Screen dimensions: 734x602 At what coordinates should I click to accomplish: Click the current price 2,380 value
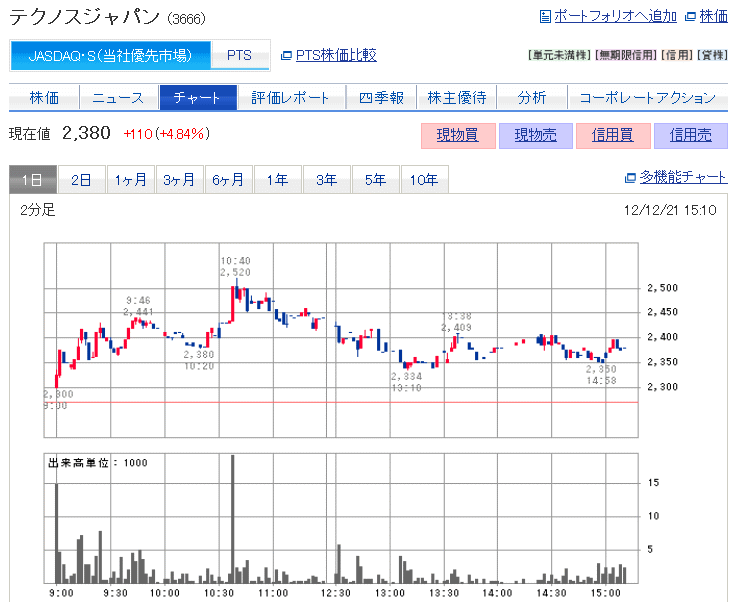[86, 133]
